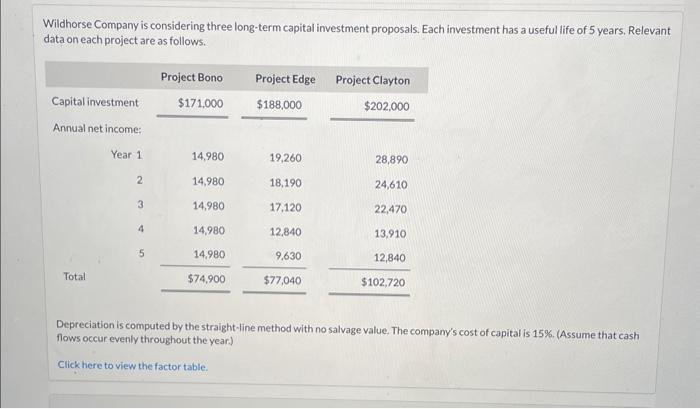Click Project Edge year 1 value 19,260
This screenshot has width=700, height=409.
click(x=285, y=158)
